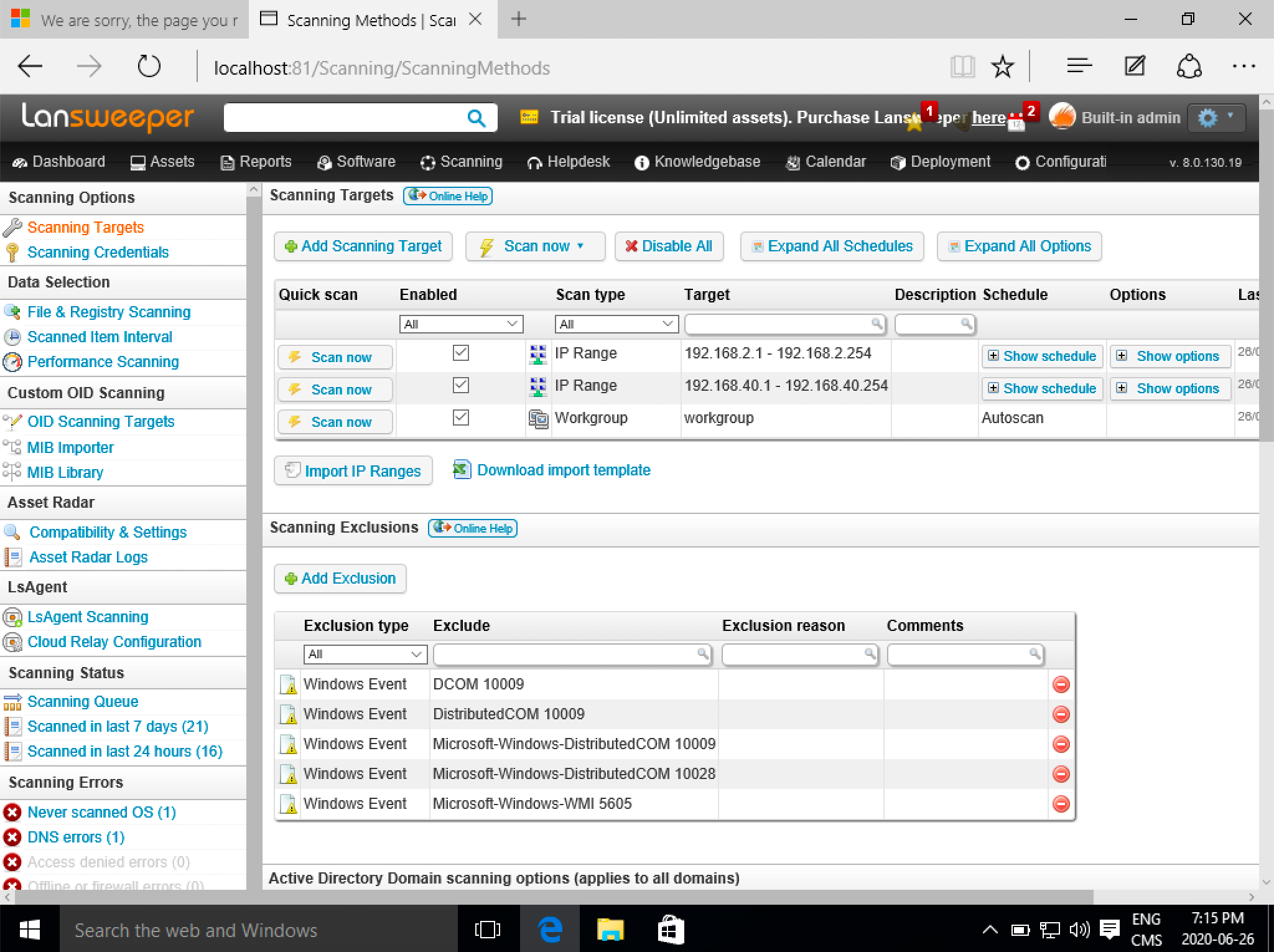
Task: Open Scanning Queue in sidebar
Action: [x=83, y=701]
